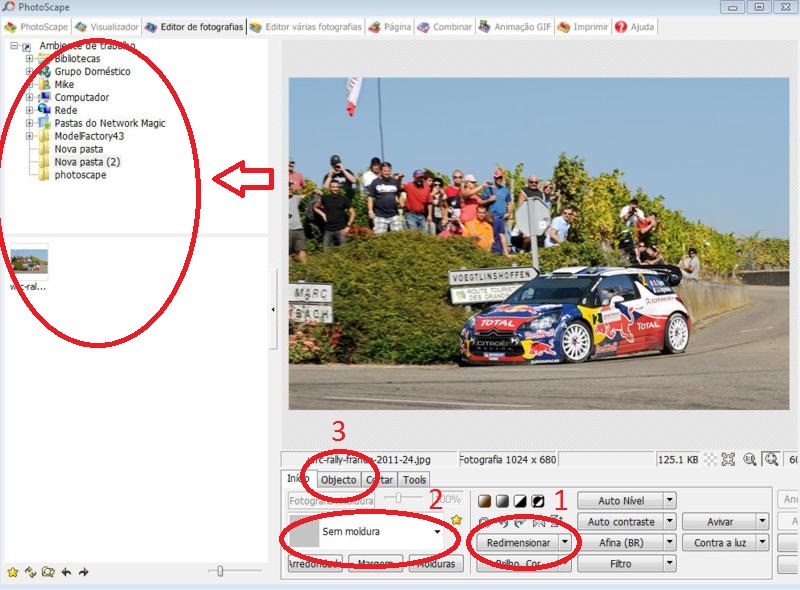Open the Ajuda help tab
The height and width of the screenshot is (590, 800).
click(634, 27)
